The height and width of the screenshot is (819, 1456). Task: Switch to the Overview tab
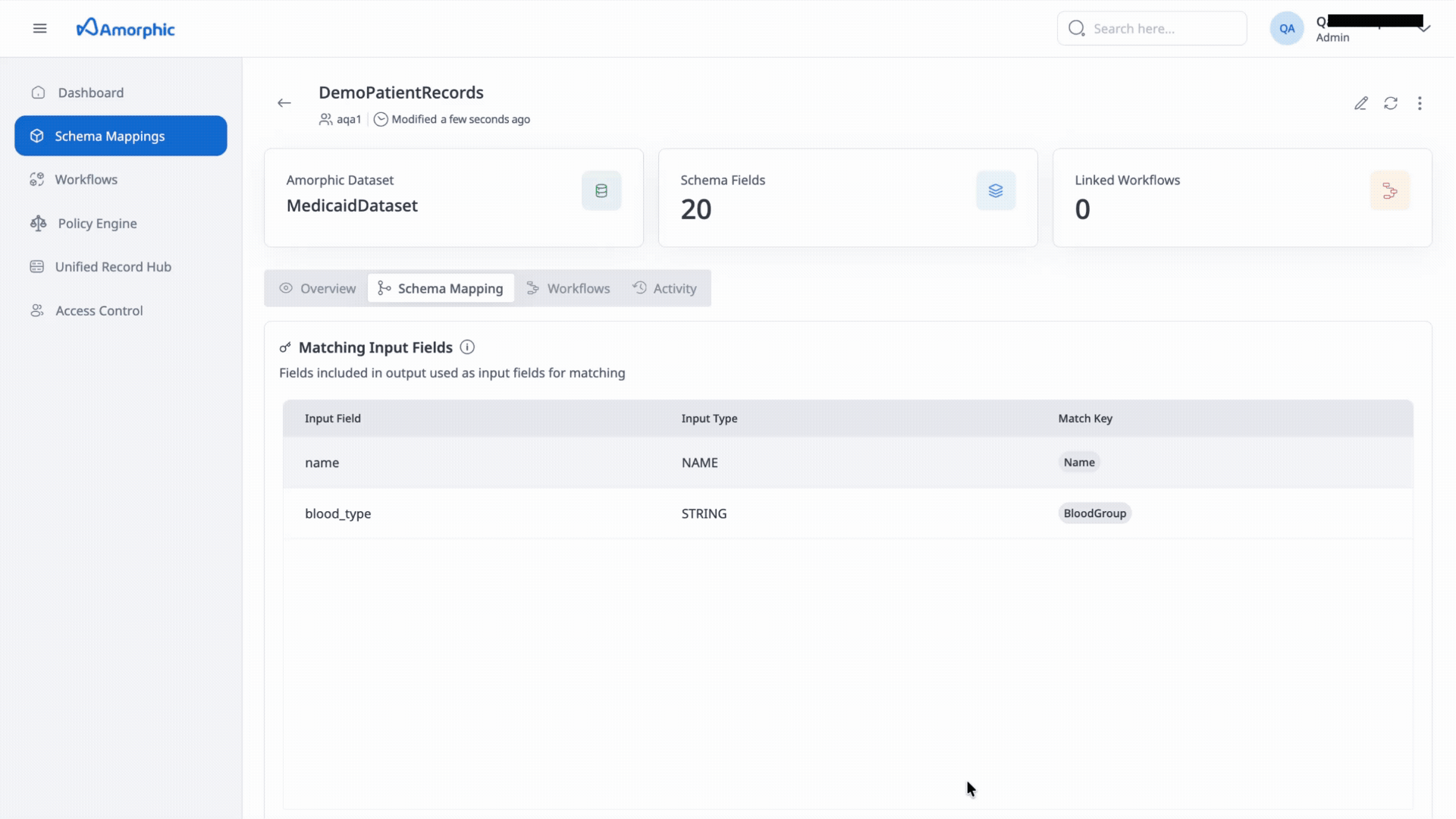pyautogui.click(x=318, y=288)
